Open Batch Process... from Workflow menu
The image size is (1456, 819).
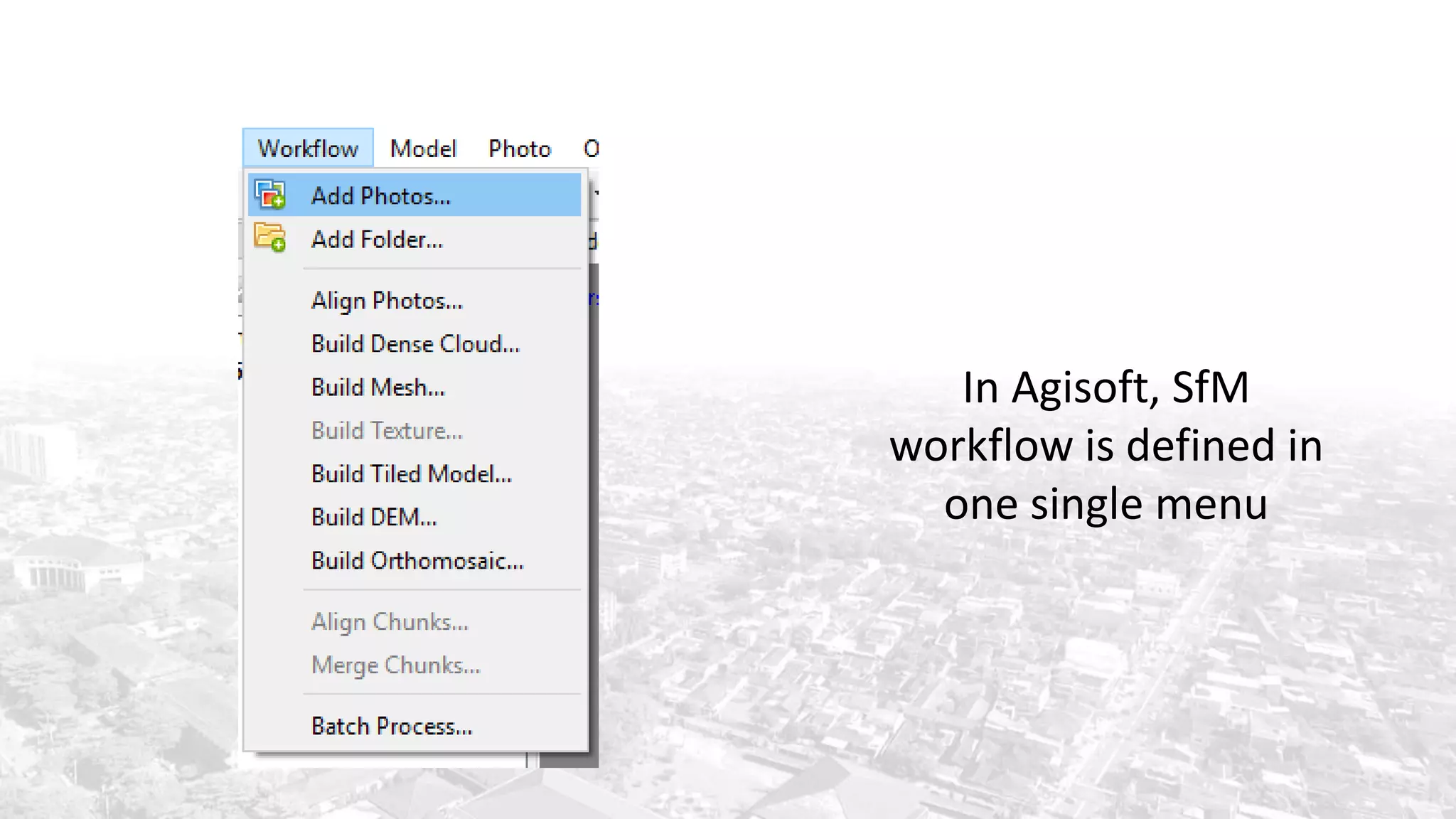(414, 727)
